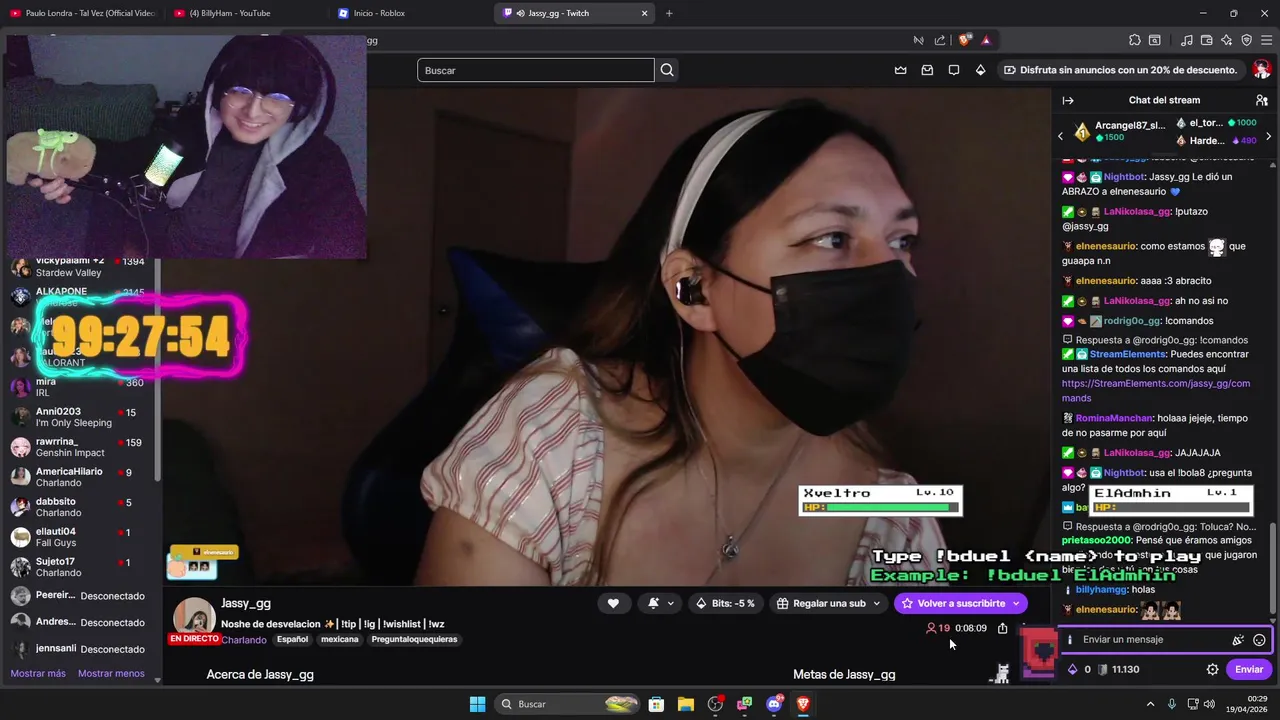The height and width of the screenshot is (720, 1280).
Task: Open rawrrina_ Genshin Impact channel
Action: tap(80, 447)
